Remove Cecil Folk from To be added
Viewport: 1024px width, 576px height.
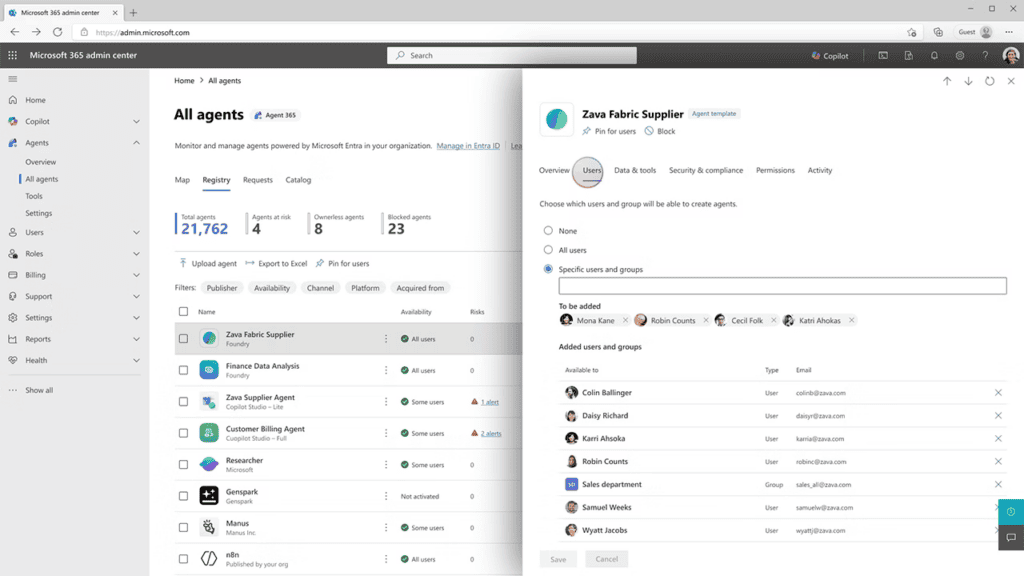(x=773, y=321)
